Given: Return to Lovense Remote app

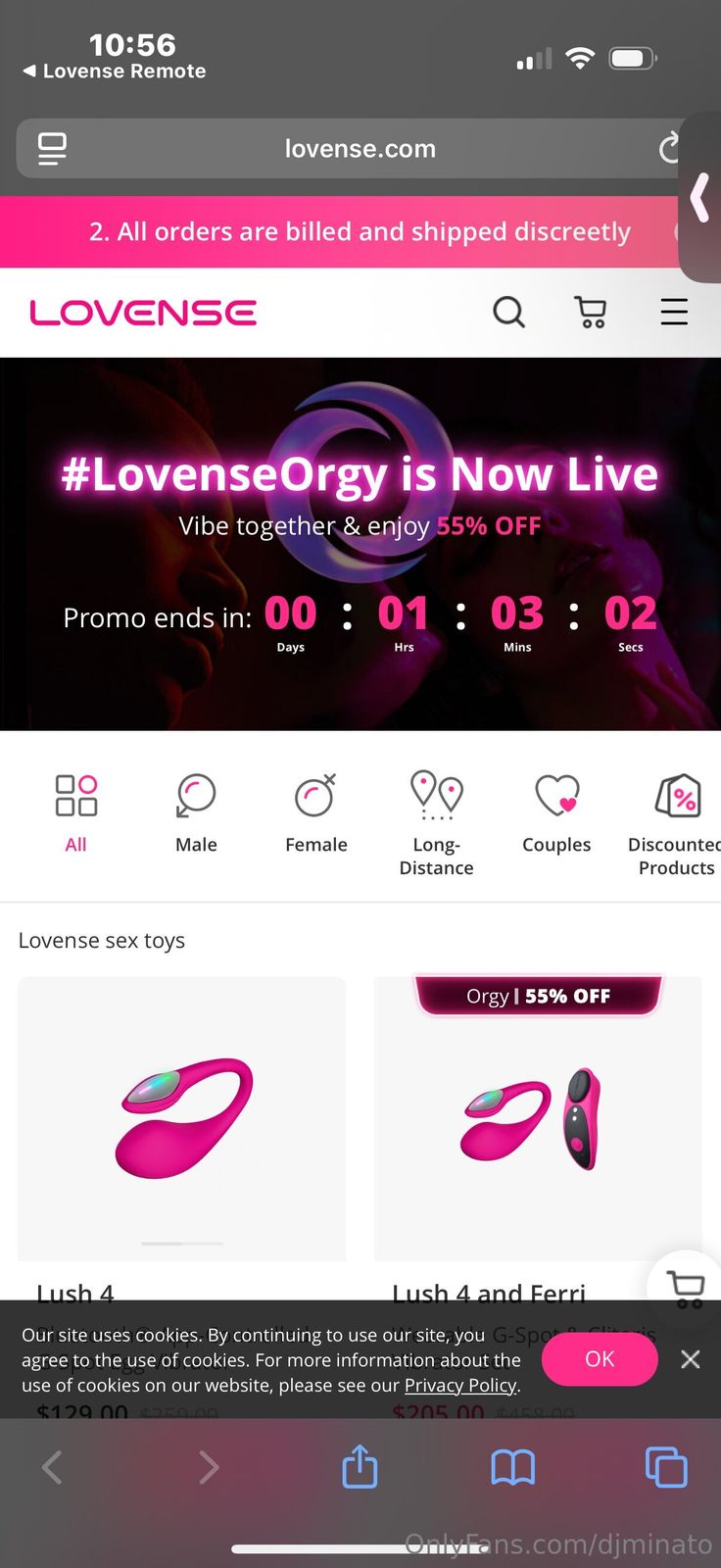Looking at the screenshot, I should click(115, 72).
